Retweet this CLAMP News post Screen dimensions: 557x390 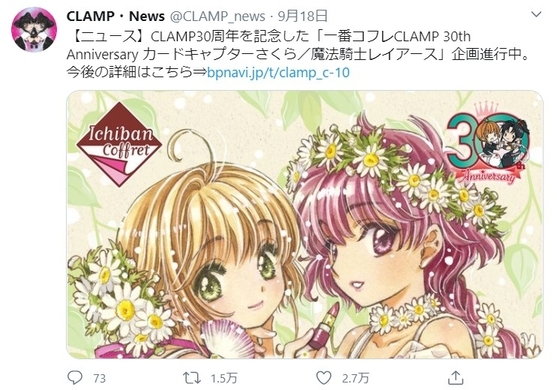192,378
